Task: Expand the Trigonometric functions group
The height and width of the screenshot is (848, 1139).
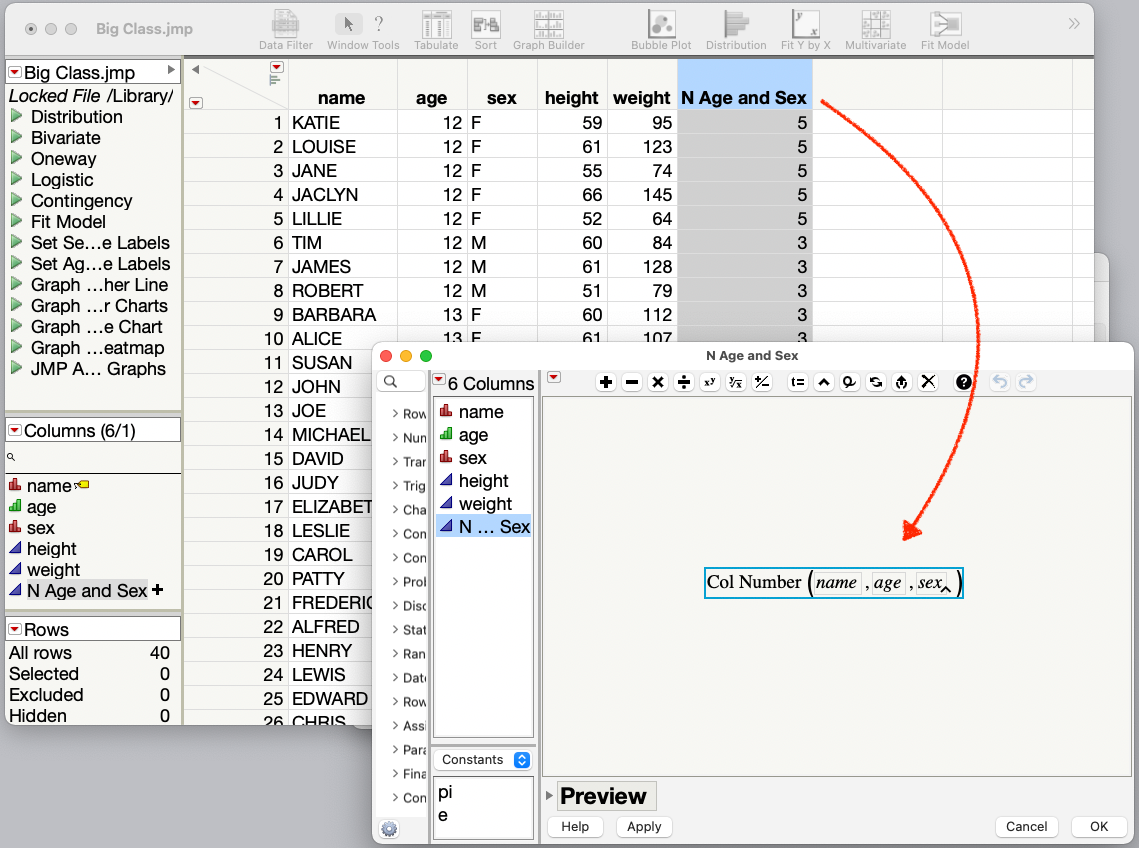Action: pyautogui.click(x=412, y=486)
